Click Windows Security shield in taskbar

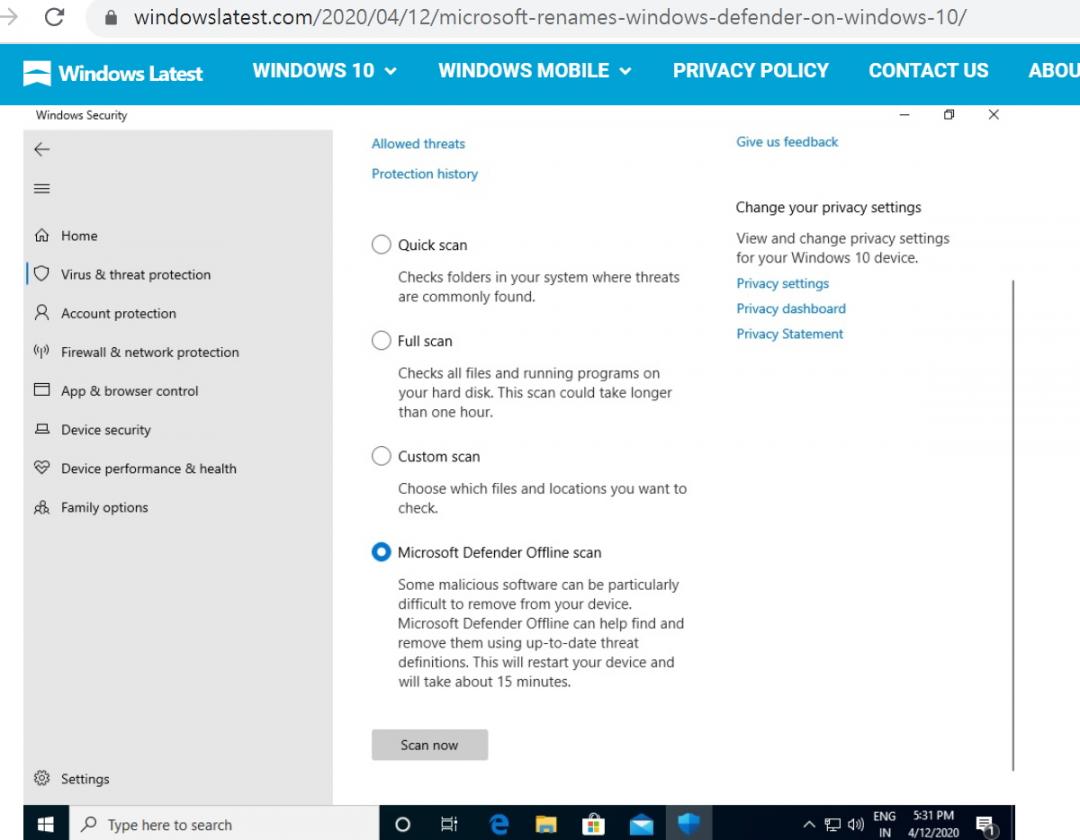[688, 824]
